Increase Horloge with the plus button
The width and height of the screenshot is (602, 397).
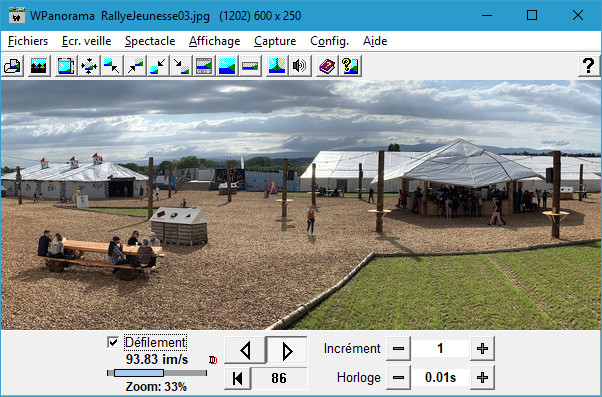pos(482,378)
